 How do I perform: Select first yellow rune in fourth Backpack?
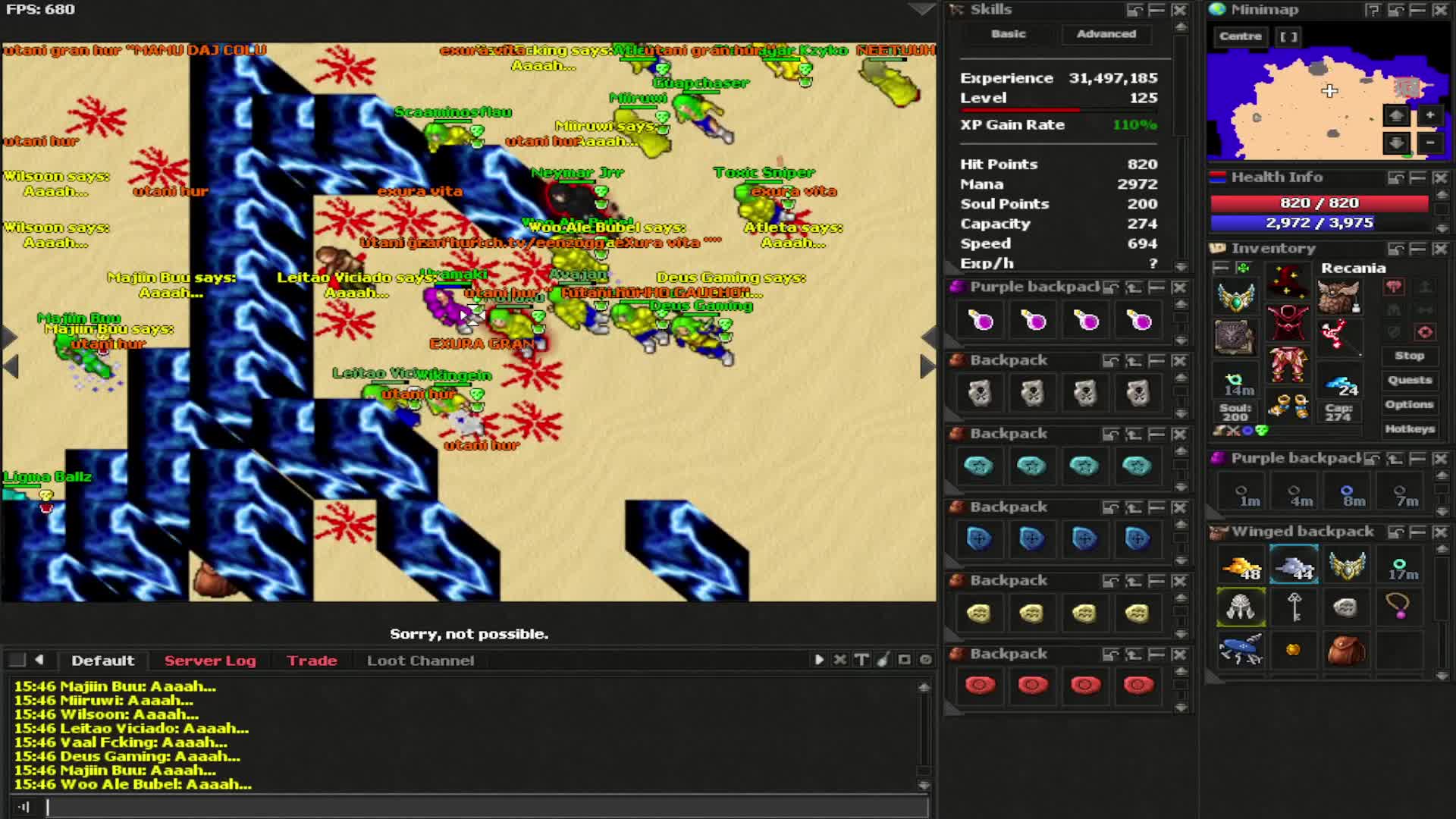980,613
